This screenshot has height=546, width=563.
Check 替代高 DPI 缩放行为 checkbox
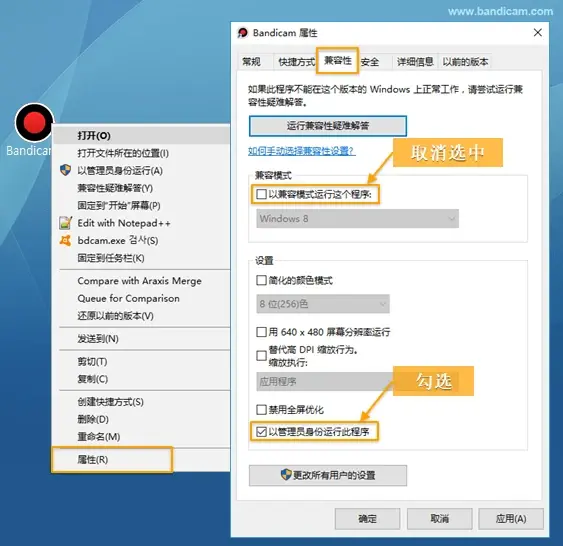tap(261, 356)
